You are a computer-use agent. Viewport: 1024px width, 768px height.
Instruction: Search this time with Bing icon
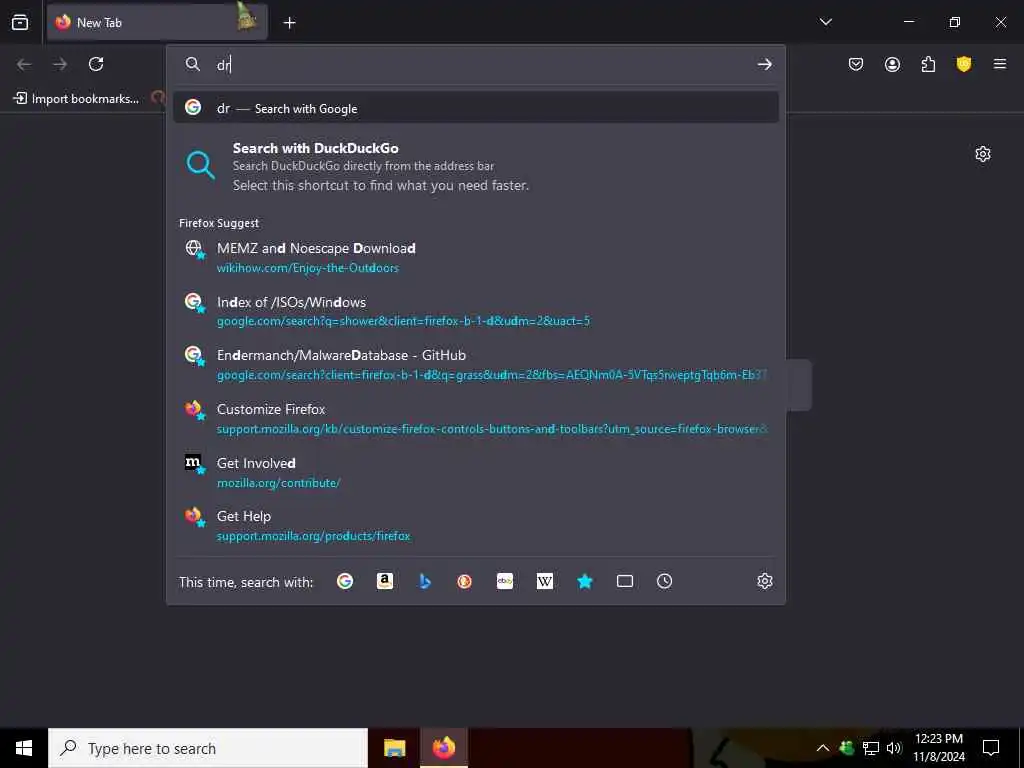(x=424, y=581)
